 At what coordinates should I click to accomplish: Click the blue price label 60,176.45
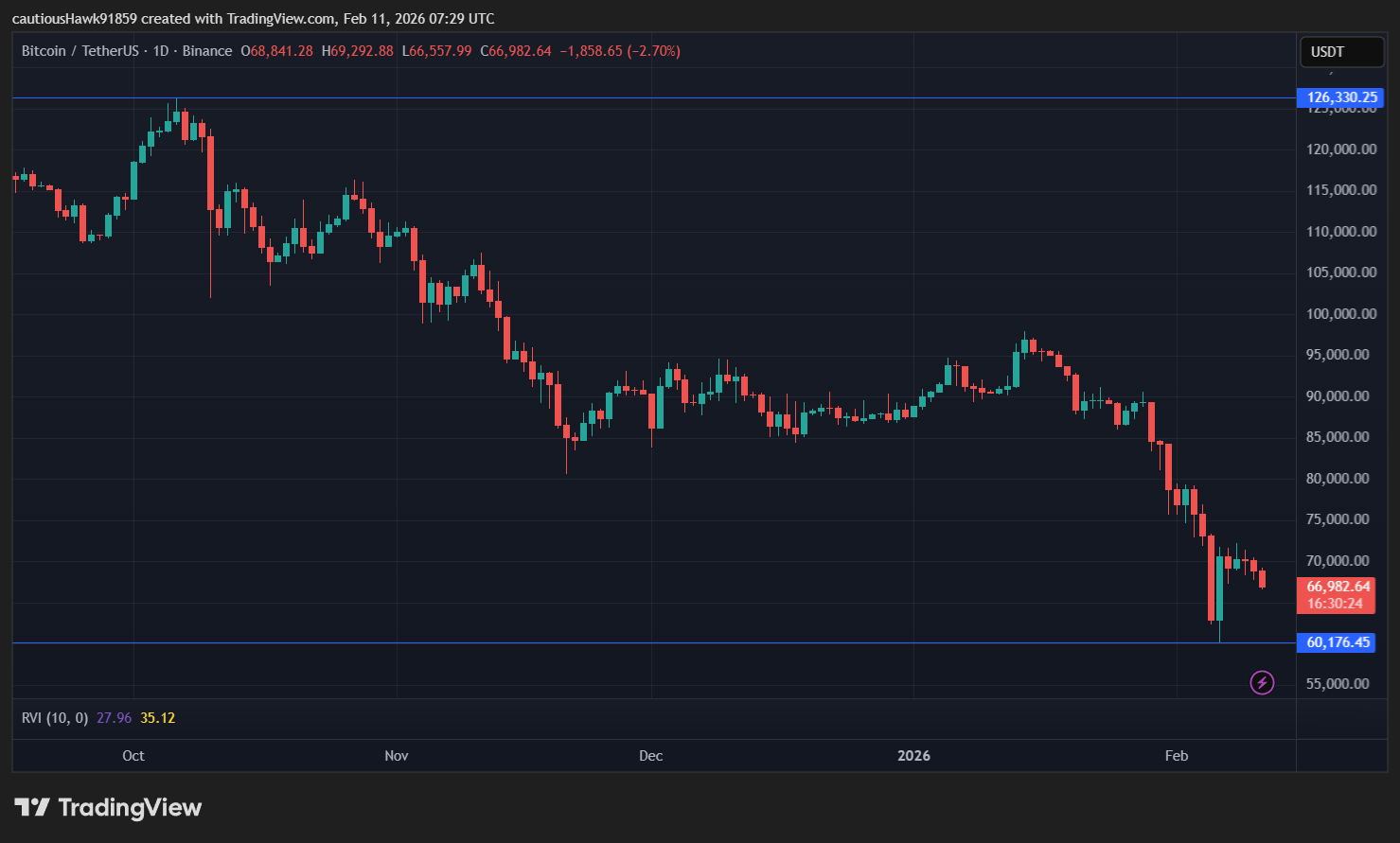(1336, 642)
